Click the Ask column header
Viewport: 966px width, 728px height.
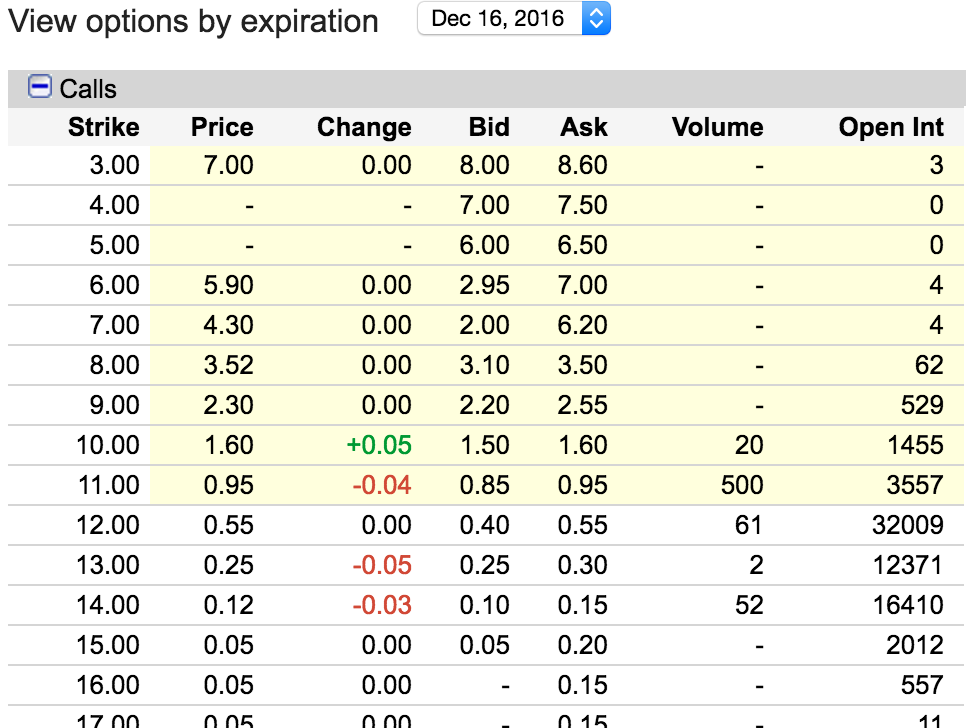click(x=583, y=127)
